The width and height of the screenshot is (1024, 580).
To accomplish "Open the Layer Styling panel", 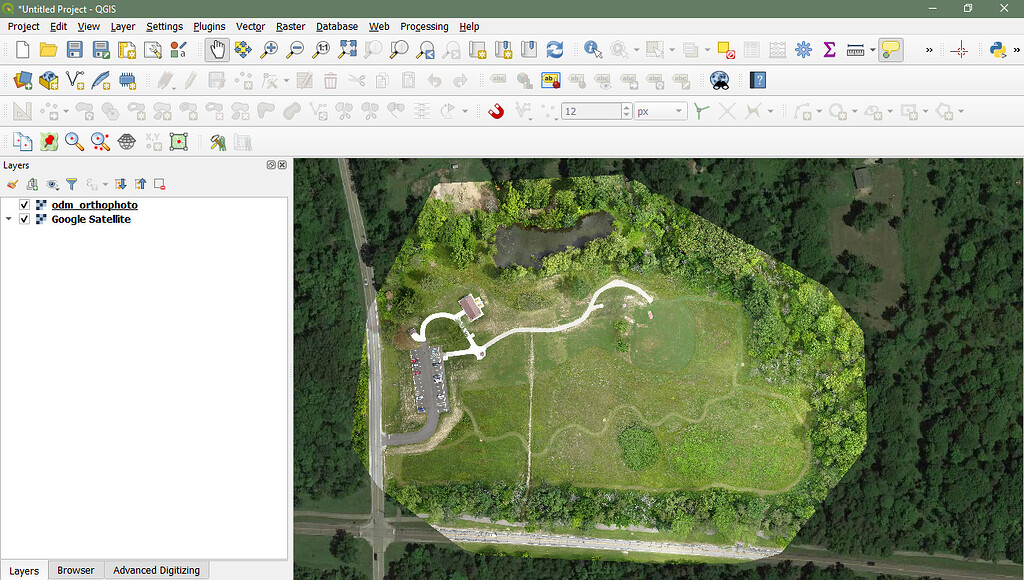I will pos(13,184).
